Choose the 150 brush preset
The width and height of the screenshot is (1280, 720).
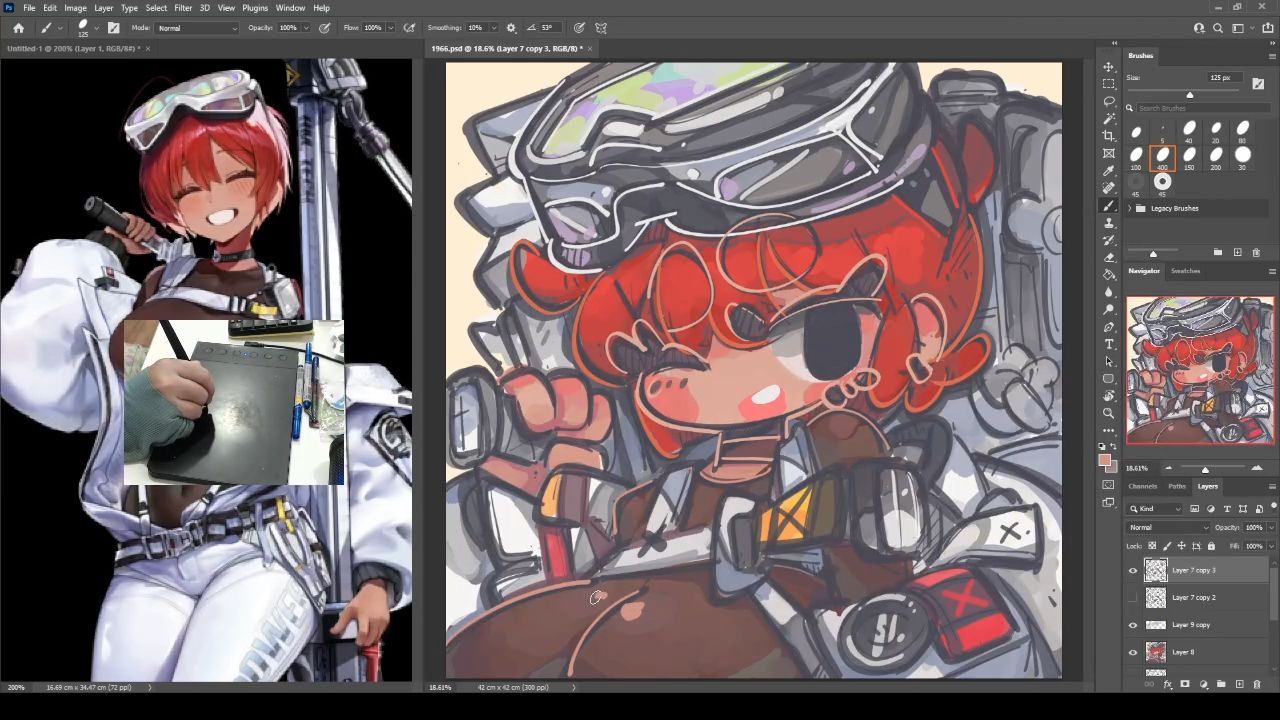(x=1189, y=157)
